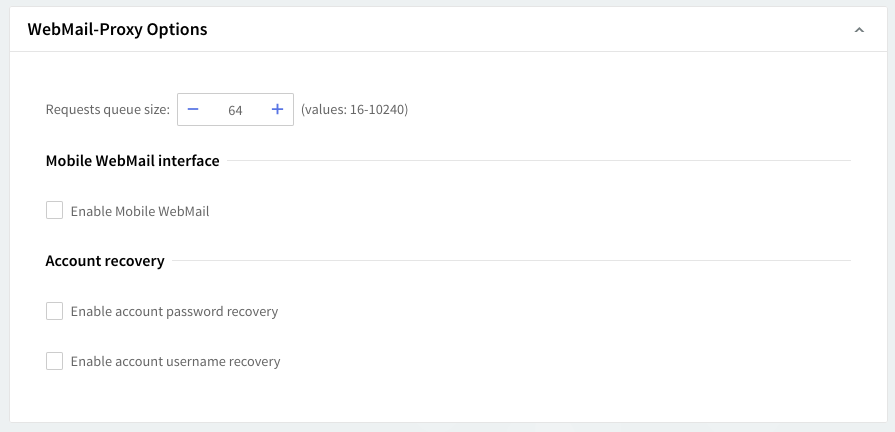
Task: Click the '(values: 16-10240)' hint text
Action: pyautogui.click(x=354, y=110)
